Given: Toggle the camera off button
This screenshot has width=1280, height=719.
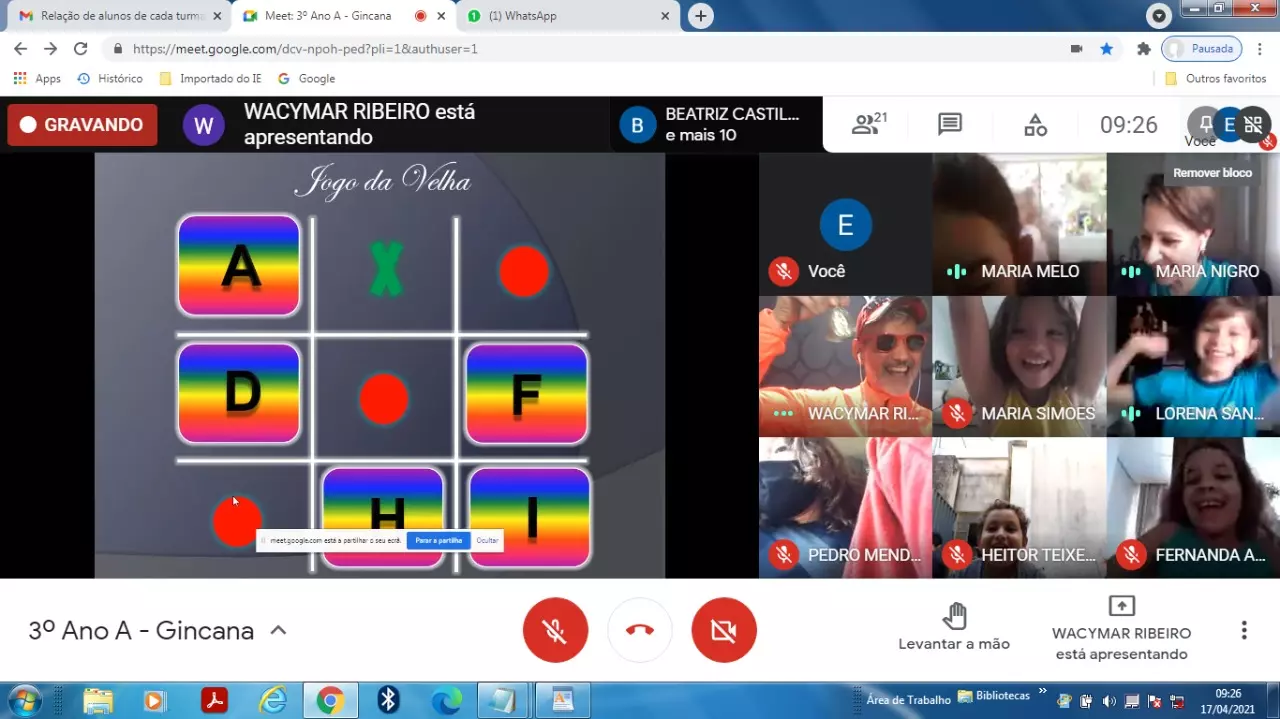Looking at the screenshot, I should coord(724,630).
